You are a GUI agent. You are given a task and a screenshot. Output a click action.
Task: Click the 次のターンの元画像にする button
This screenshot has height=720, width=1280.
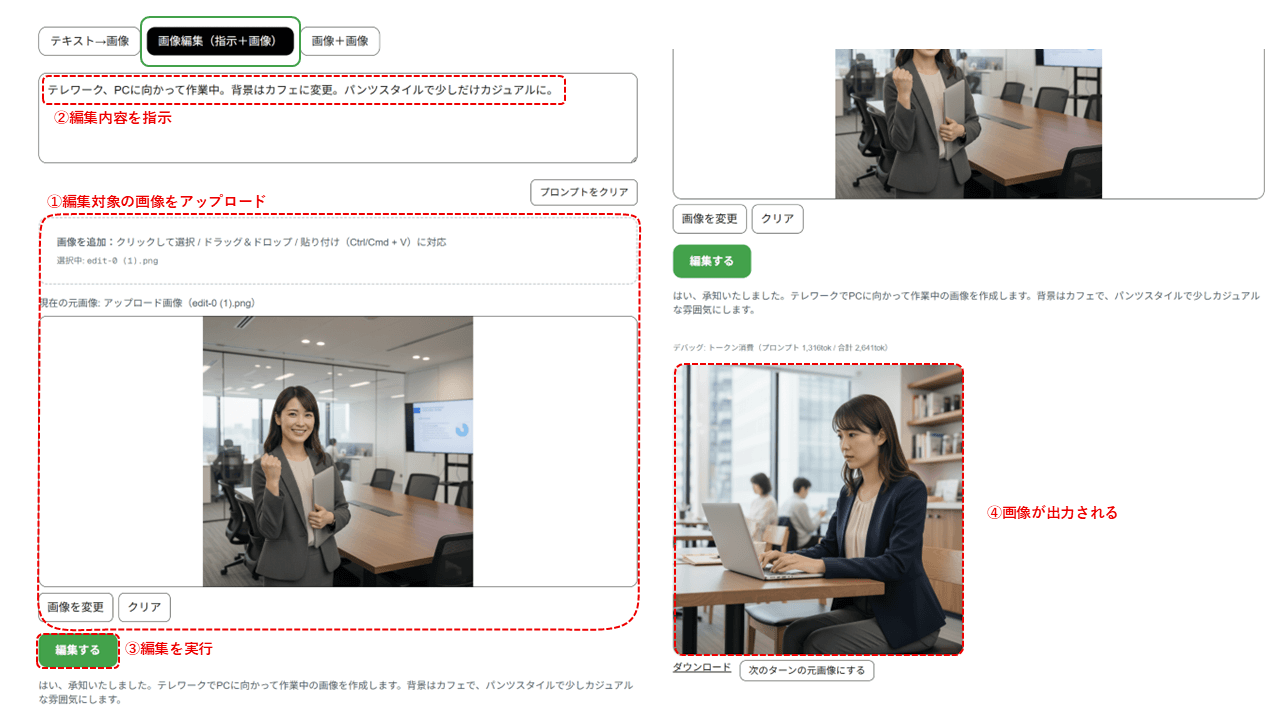[x=806, y=670]
